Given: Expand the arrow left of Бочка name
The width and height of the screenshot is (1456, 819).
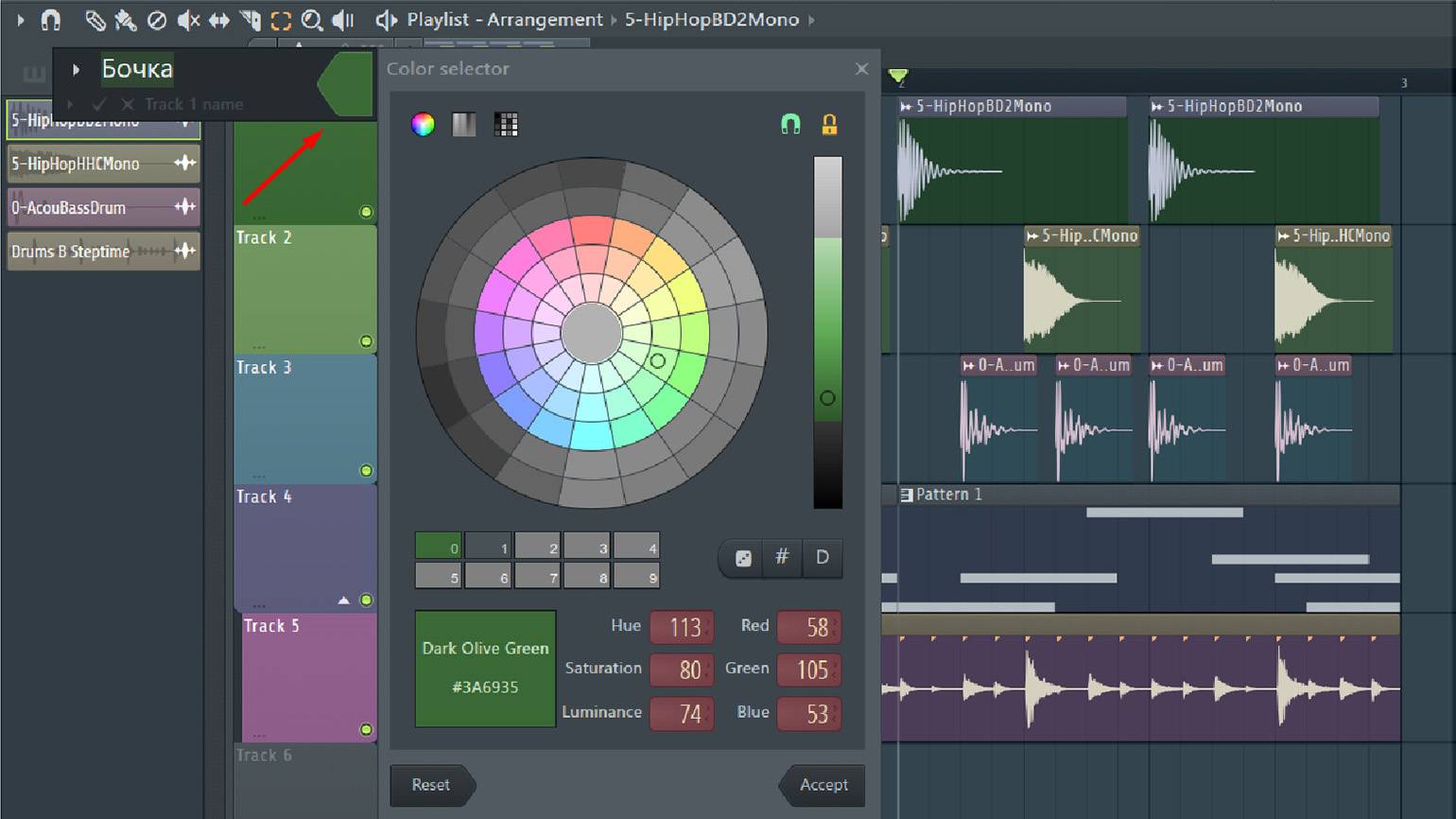Looking at the screenshot, I should (x=76, y=69).
